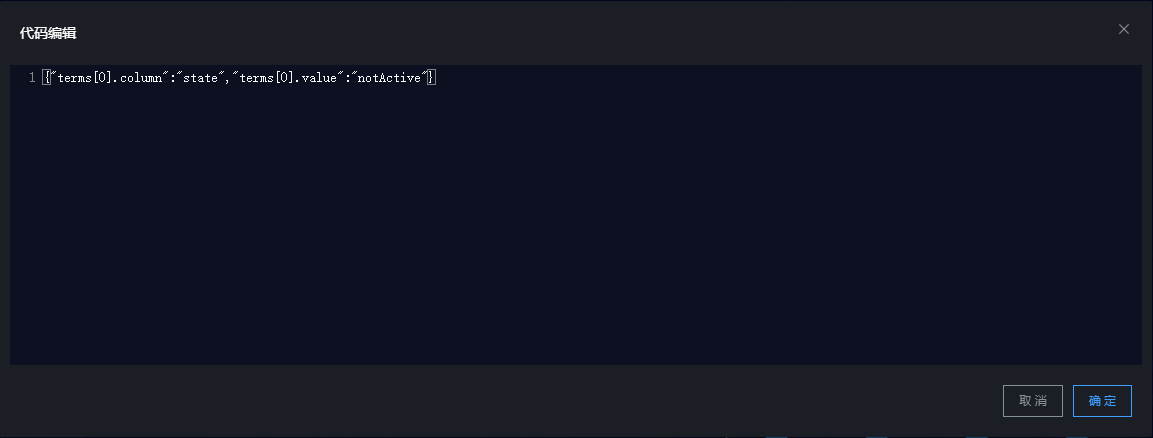Click the comma separating the two pairs
The height and width of the screenshot is (438, 1153).
pos(227,78)
